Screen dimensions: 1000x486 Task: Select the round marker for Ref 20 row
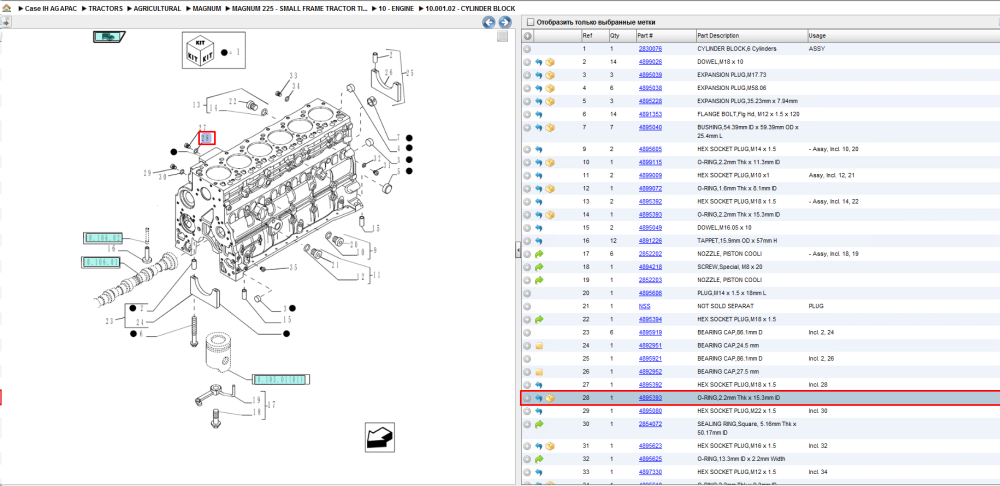(x=527, y=293)
